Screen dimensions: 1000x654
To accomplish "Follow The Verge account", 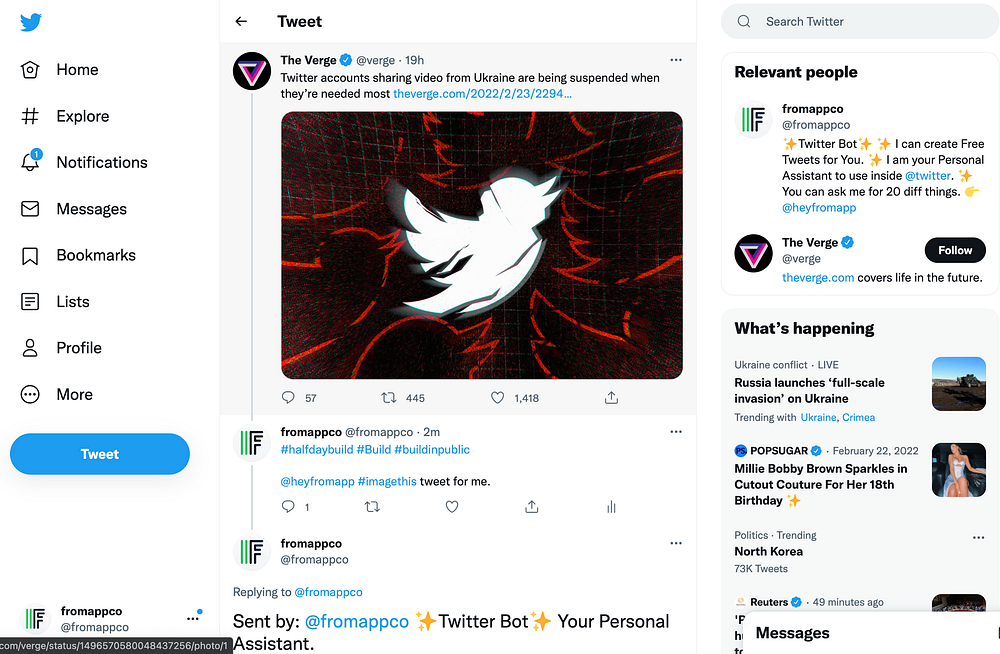I will (955, 250).
